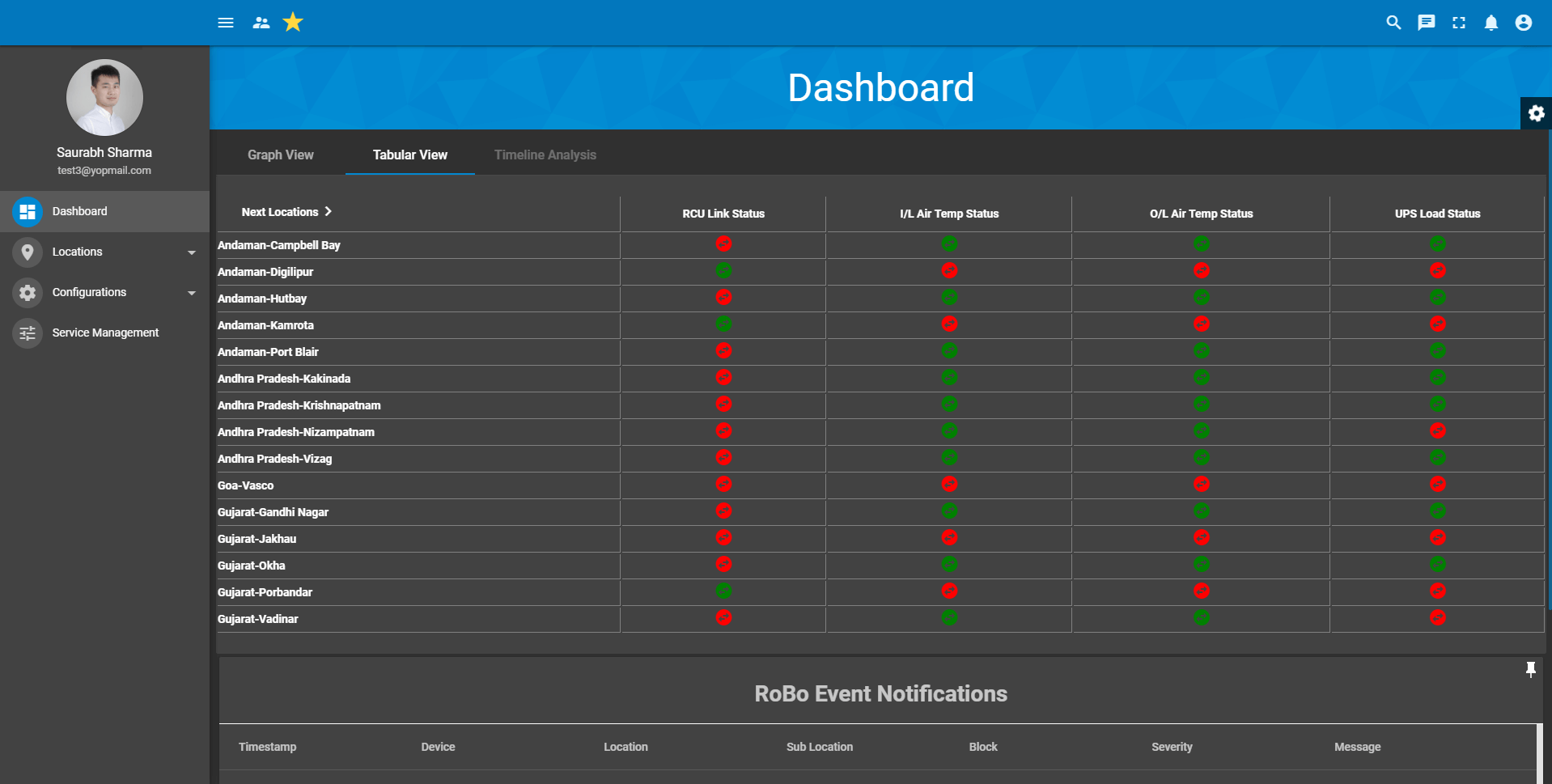This screenshot has height=784, width=1552.
Task: Open the hamburger menu icon
Action: [x=226, y=23]
